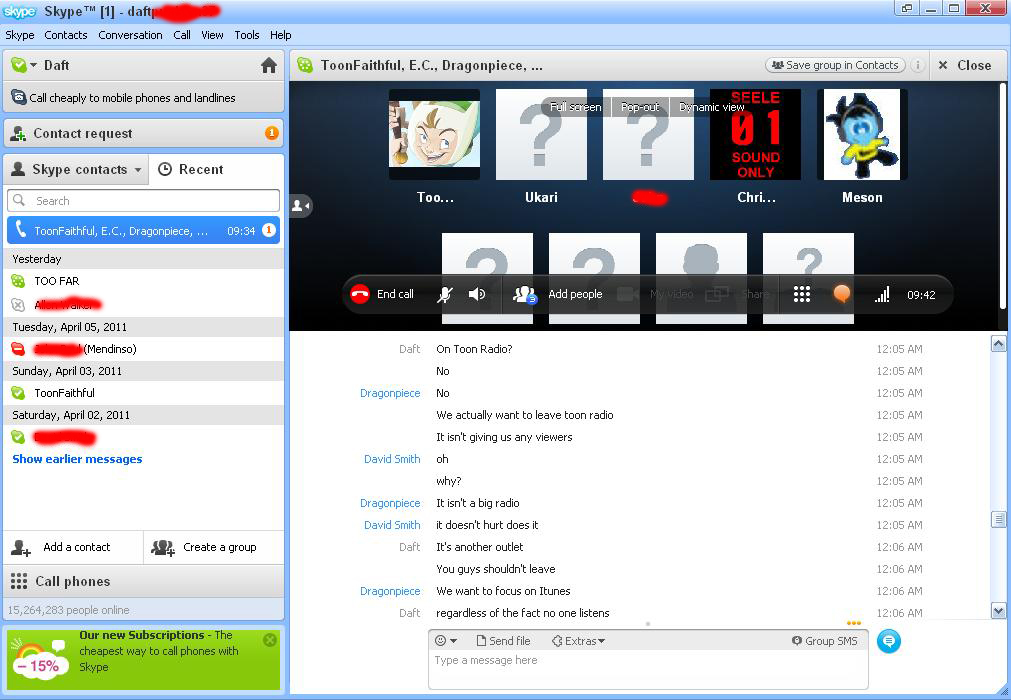Click the contact Search field
Screen dimensions: 1011x700
(x=144, y=201)
